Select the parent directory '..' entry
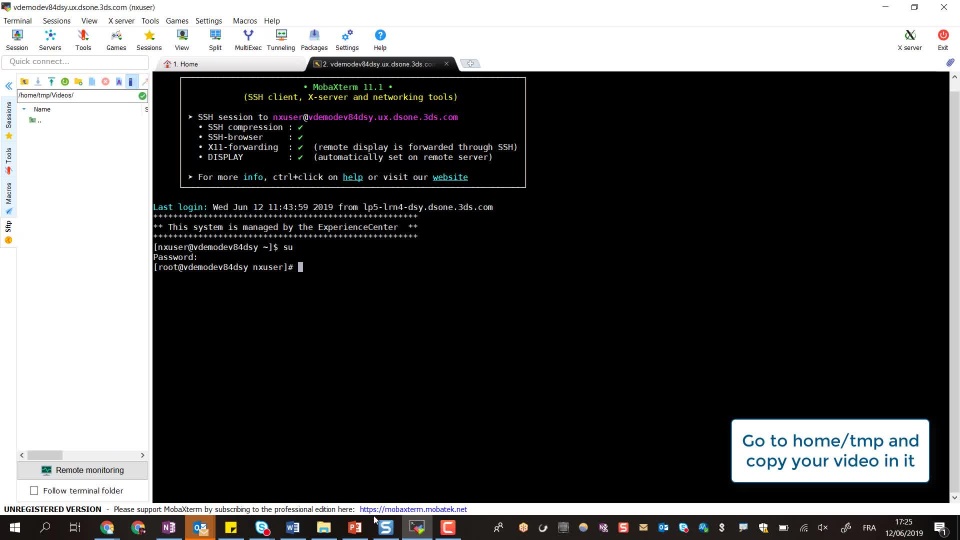960x540 pixels. pos(36,121)
